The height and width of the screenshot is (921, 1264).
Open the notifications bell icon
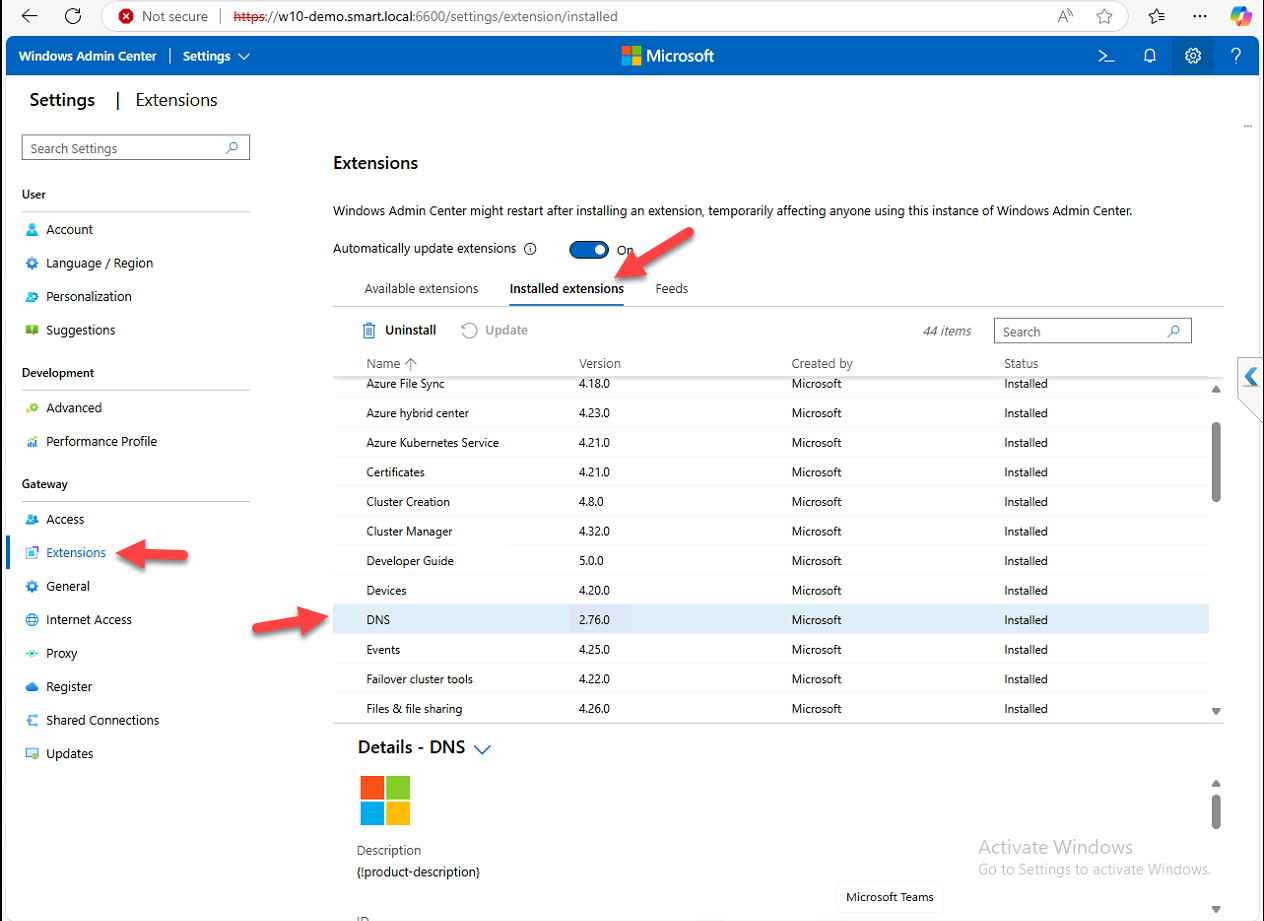pyautogui.click(x=1150, y=56)
